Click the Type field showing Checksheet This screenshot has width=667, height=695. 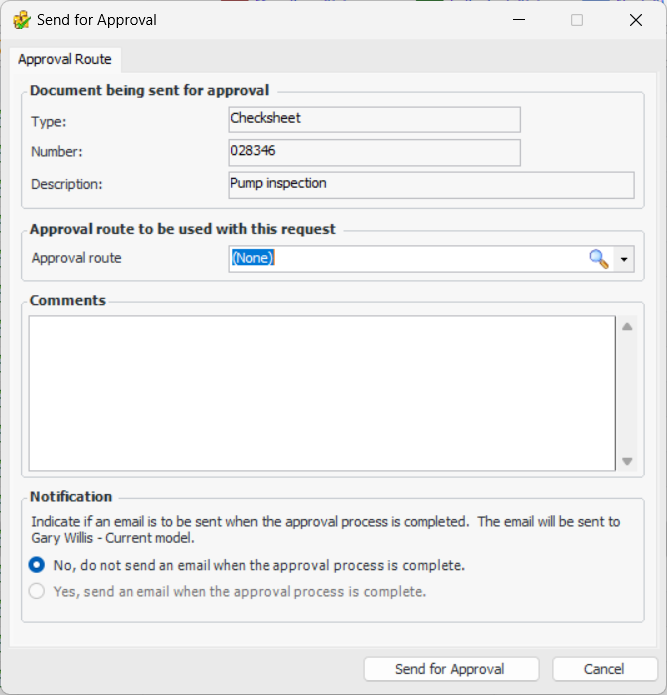click(x=374, y=120)
